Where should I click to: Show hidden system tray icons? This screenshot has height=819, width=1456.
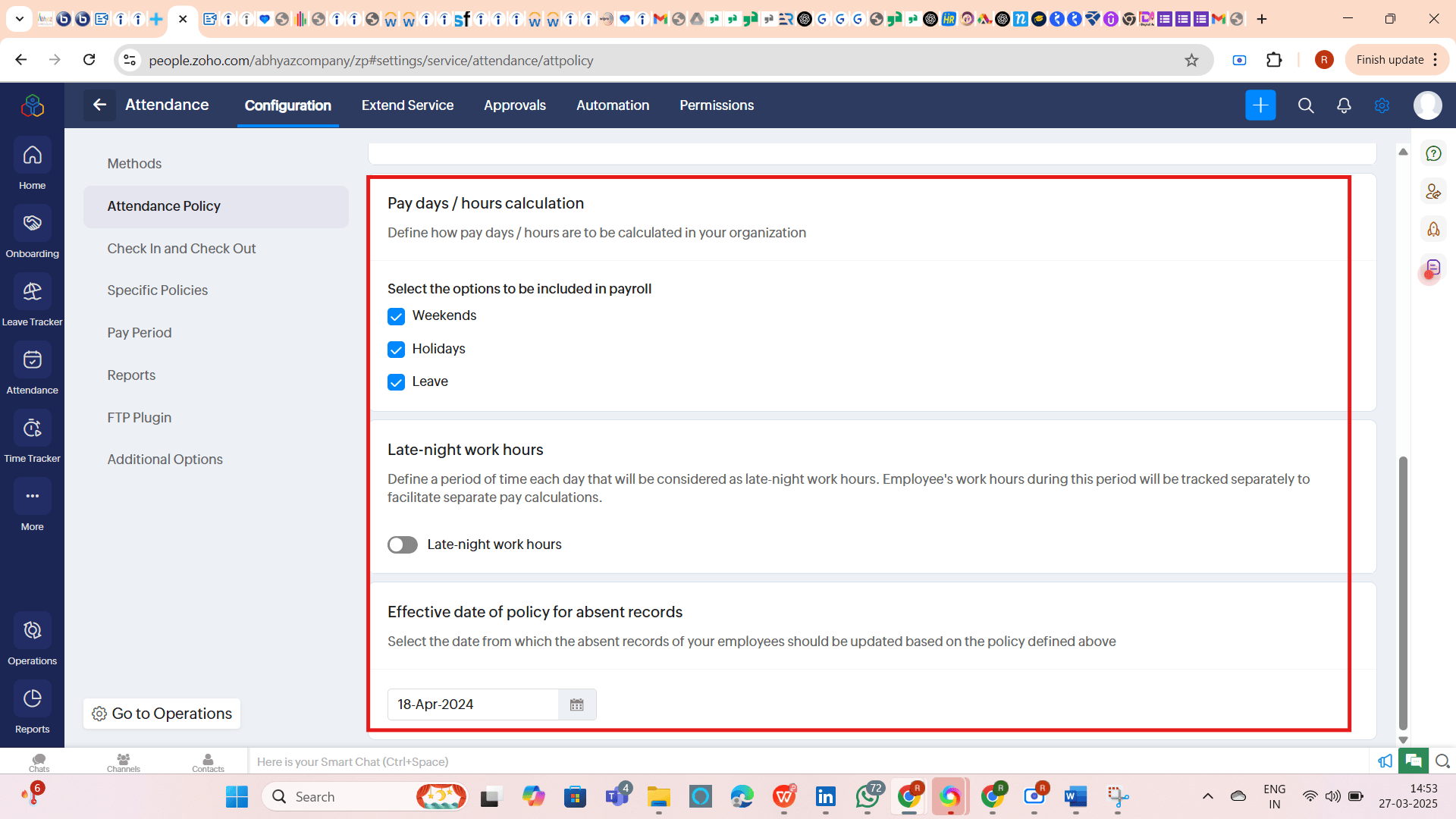coord(1208,796)
